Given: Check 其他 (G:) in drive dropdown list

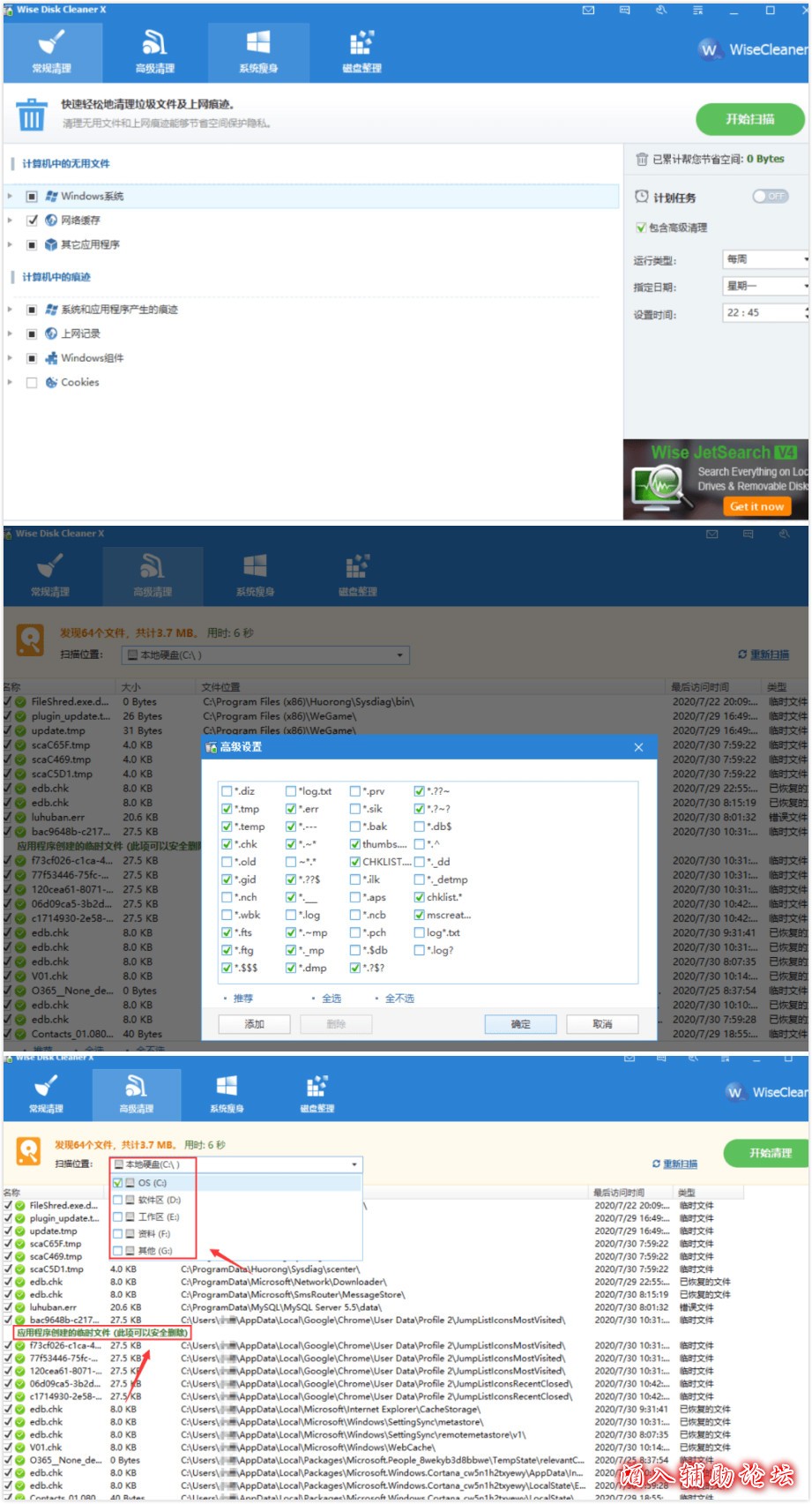Looking at the screenshot, I should click(x=117, y=1251).
